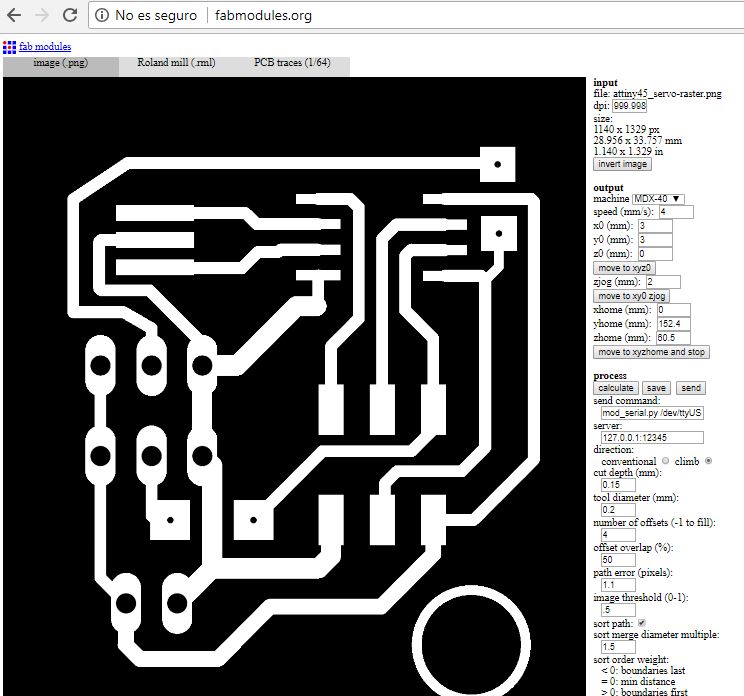Click the zjog (mm) field

click(x=663, y=282)
